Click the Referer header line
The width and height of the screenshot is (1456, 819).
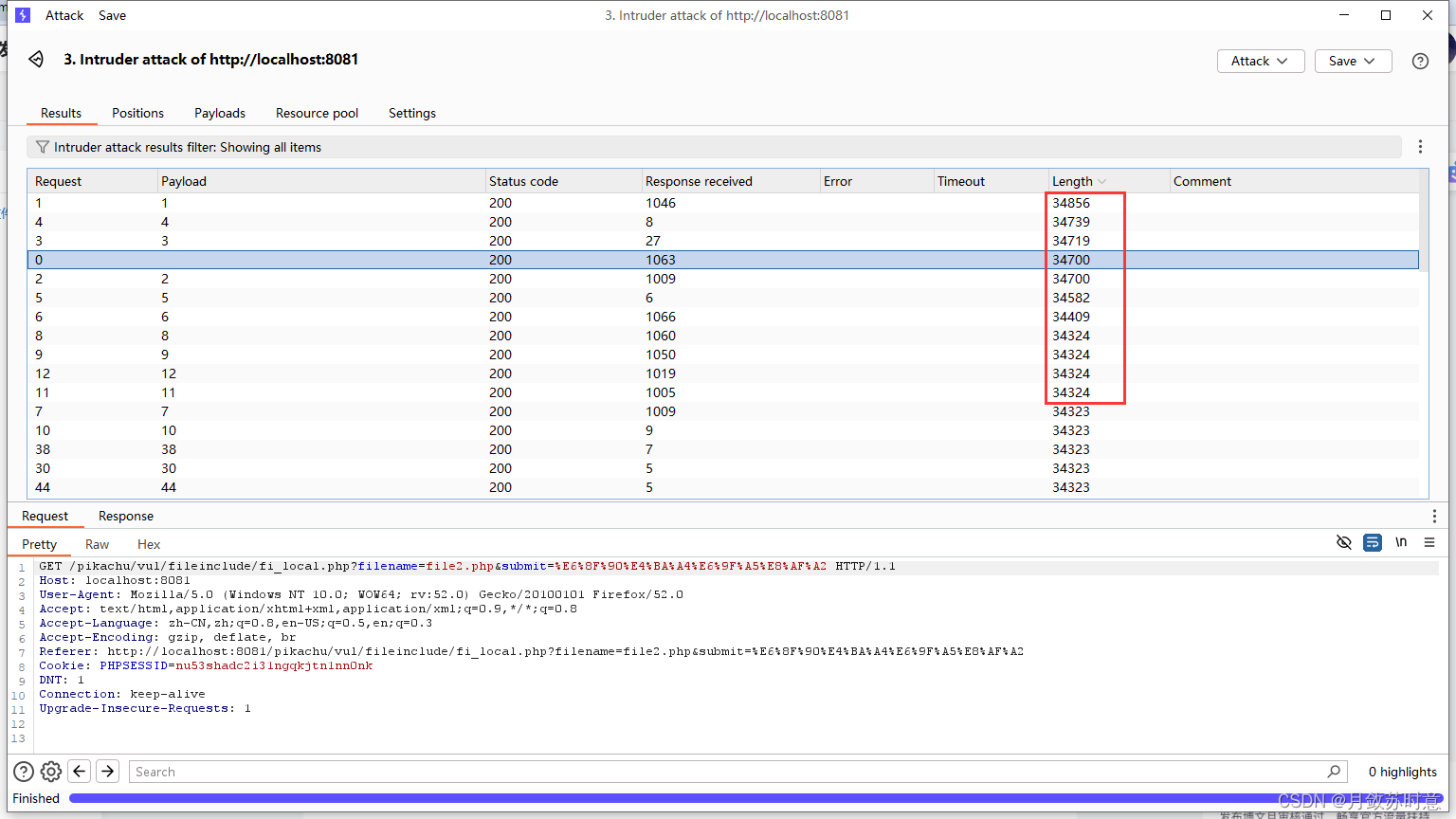(x=531, y=651)
